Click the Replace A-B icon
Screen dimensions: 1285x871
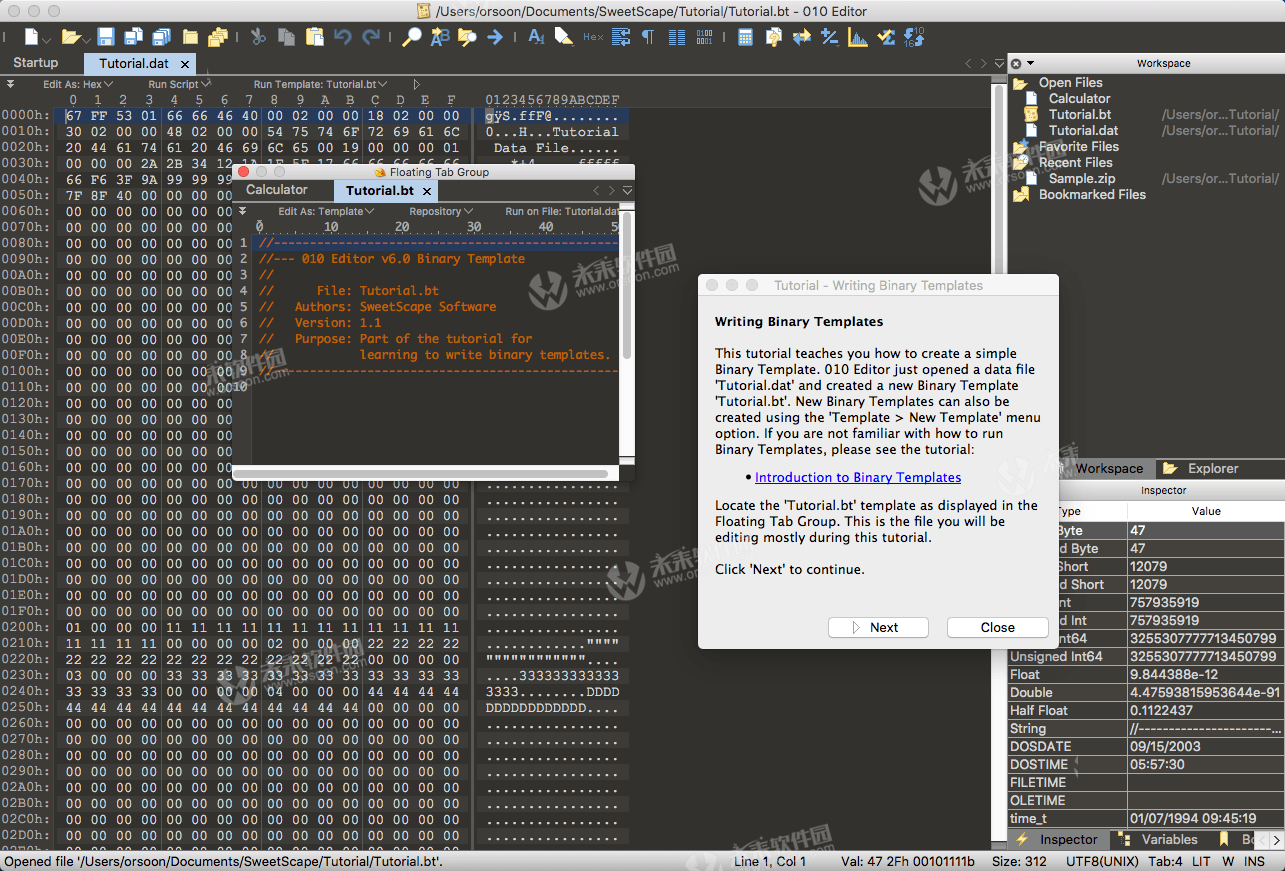[x=439, y=37]
